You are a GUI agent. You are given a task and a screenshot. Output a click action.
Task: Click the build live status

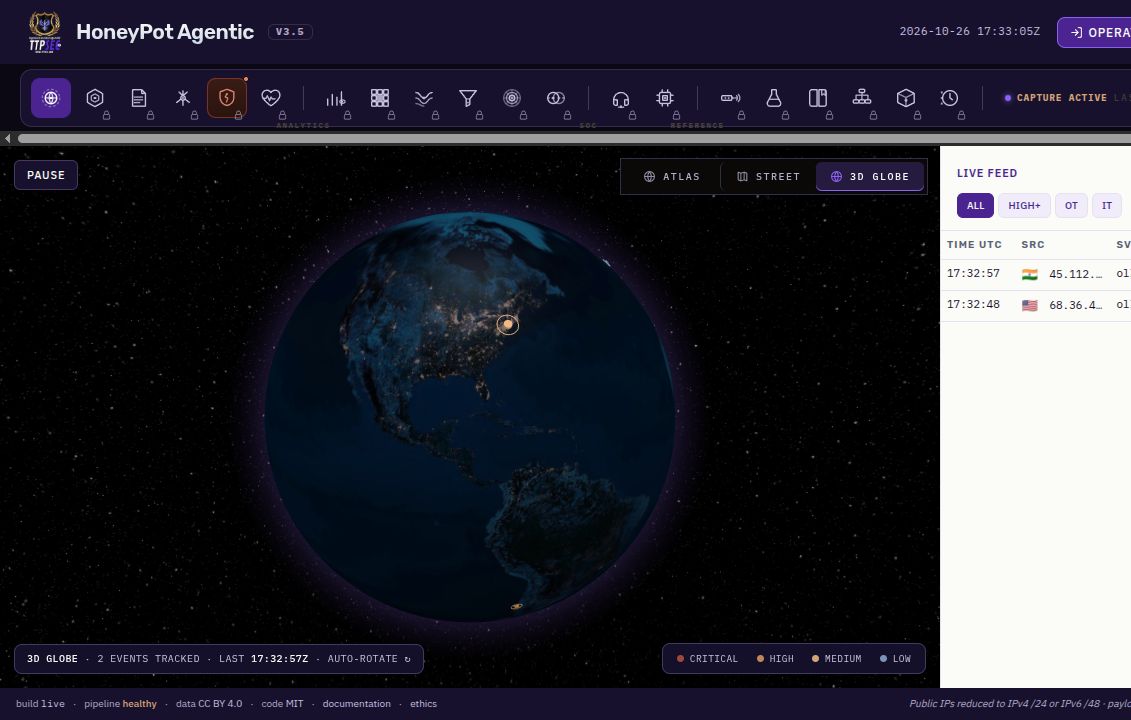coord(40,704)
